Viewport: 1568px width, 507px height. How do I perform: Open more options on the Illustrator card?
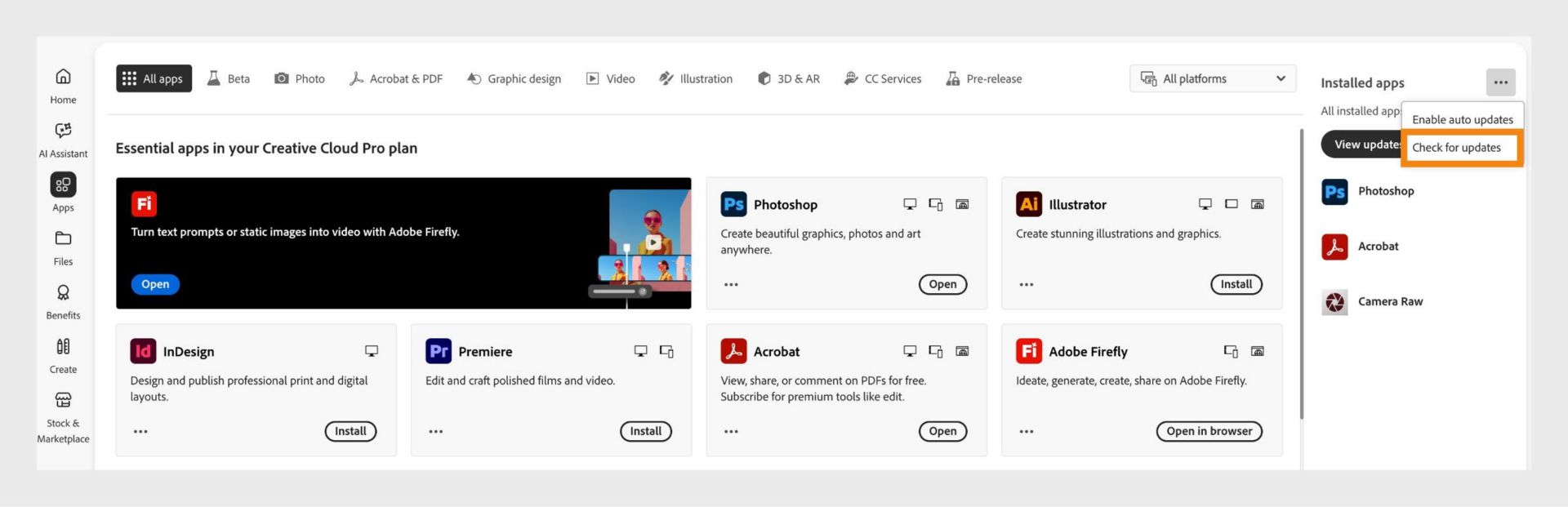coord(1027,284)
